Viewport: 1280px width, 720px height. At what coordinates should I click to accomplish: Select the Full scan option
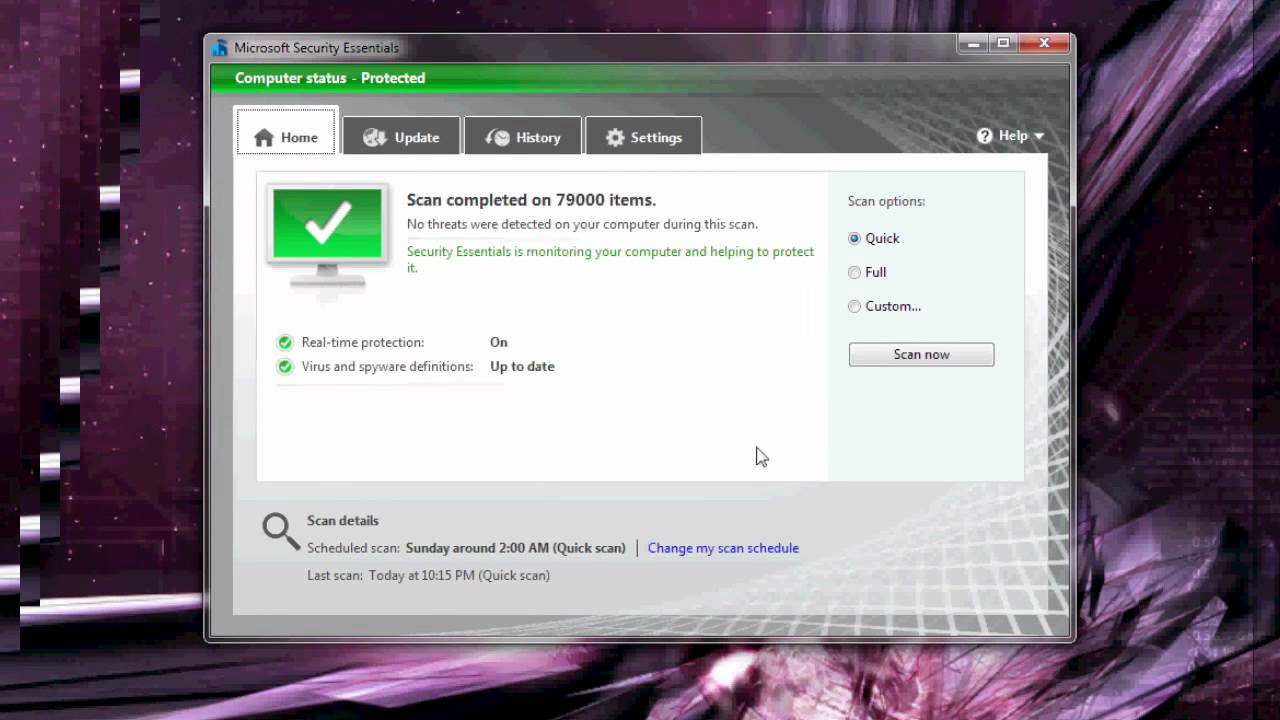click(x=854, y=272)
